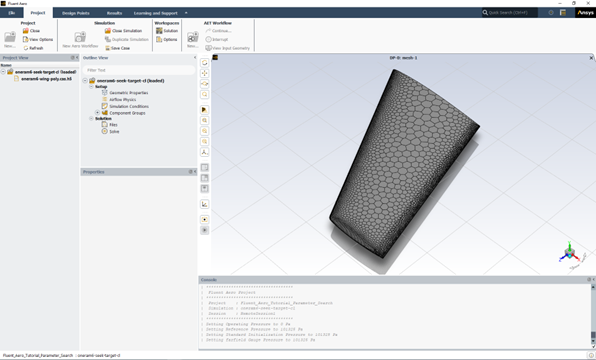Open the File menu tab
This screenshot has width=596, height=360.
point(12,13)
